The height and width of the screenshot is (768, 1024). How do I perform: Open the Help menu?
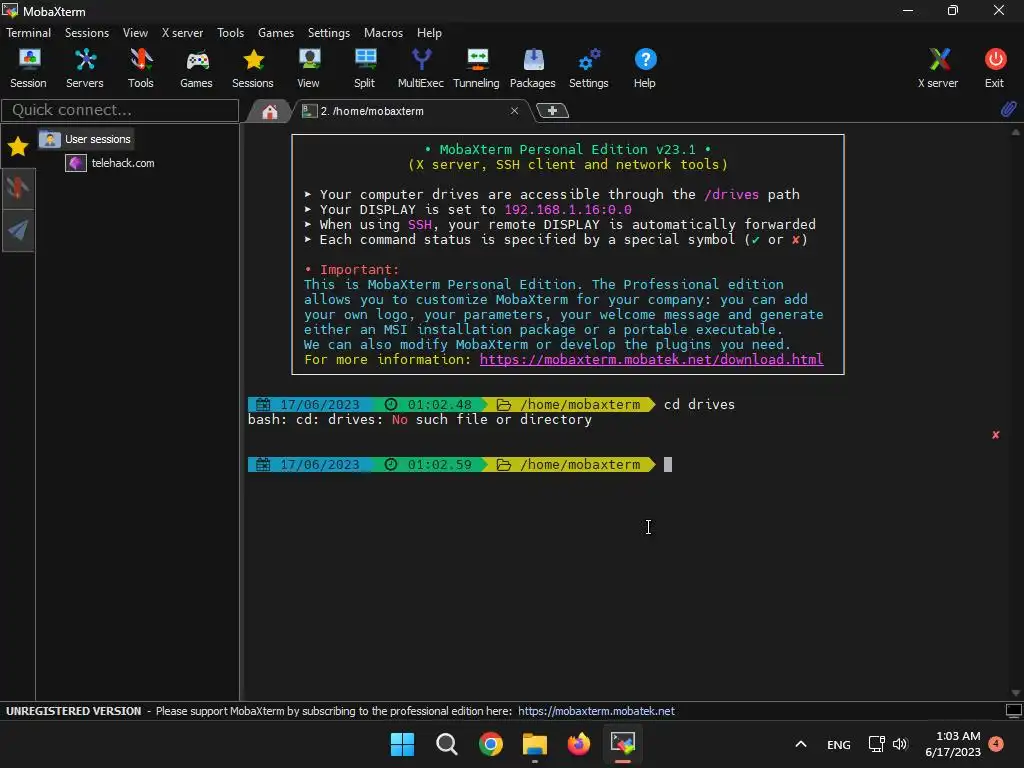click(429, 33)
